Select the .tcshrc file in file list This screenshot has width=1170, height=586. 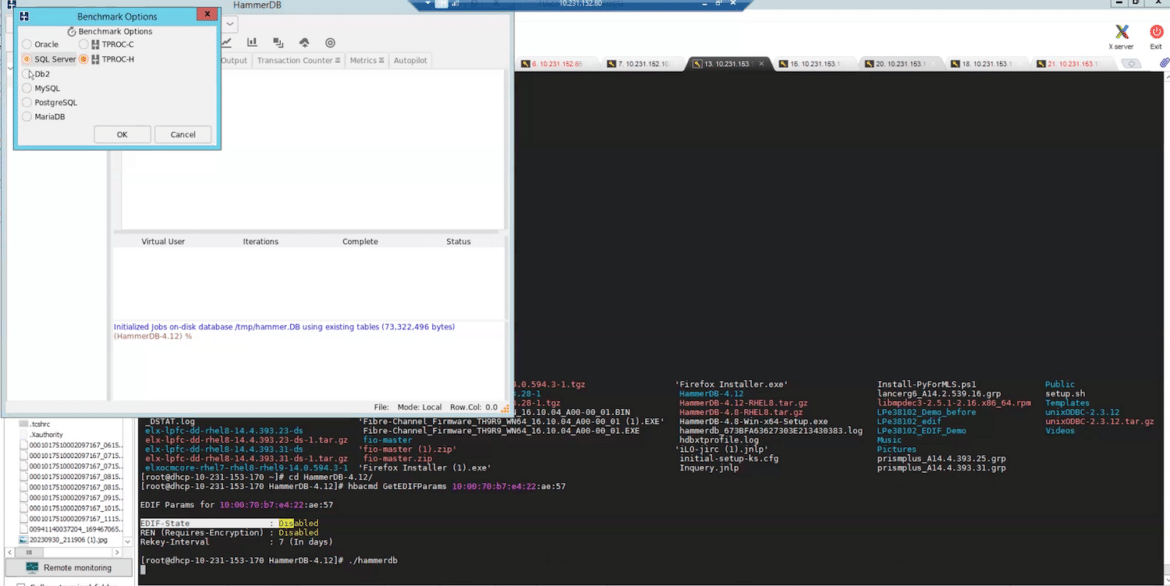pos(38,424)
